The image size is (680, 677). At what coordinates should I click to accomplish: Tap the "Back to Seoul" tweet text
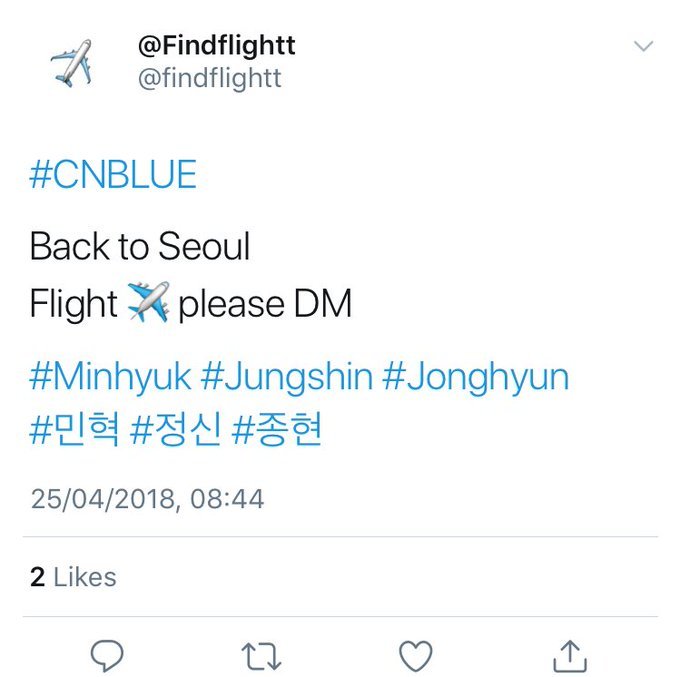click(x=140, y=246)
